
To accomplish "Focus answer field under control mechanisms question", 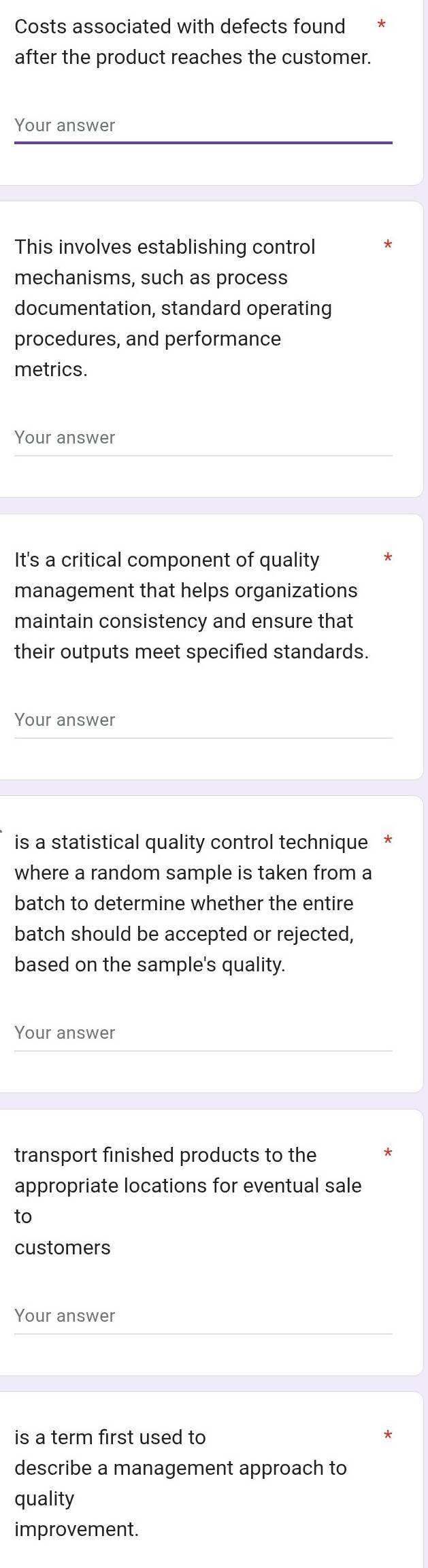I will coord(203,438).
